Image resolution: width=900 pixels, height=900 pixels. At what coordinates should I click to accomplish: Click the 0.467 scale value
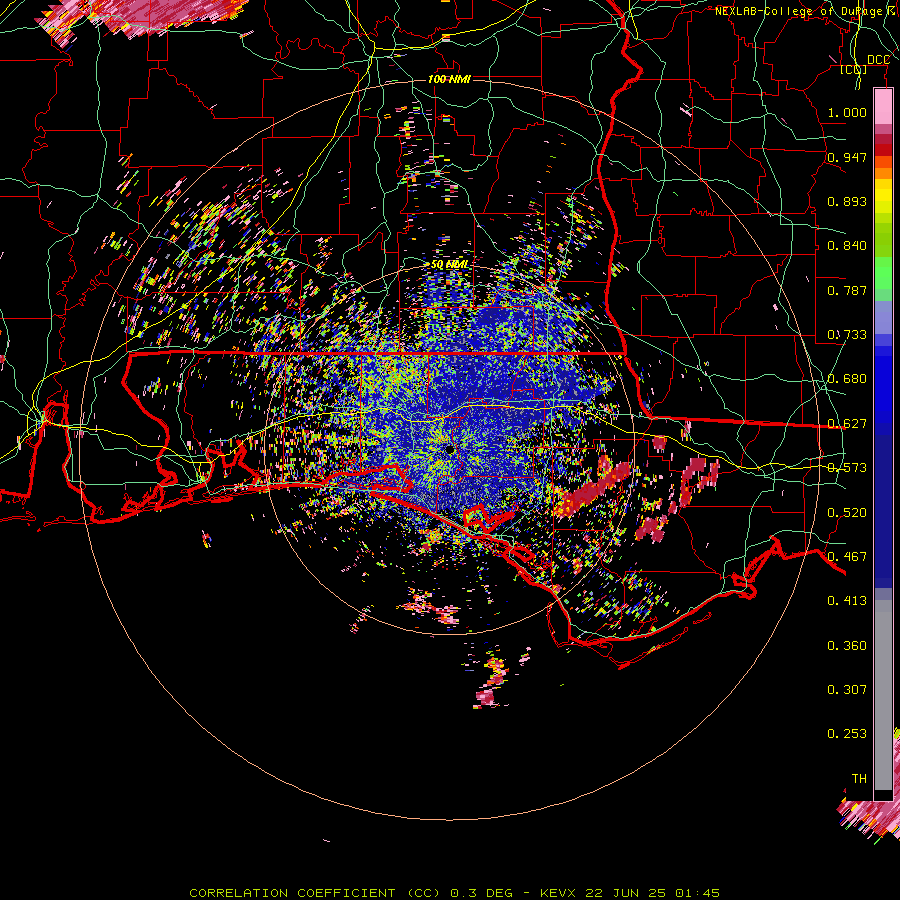[x=847, y=557]
